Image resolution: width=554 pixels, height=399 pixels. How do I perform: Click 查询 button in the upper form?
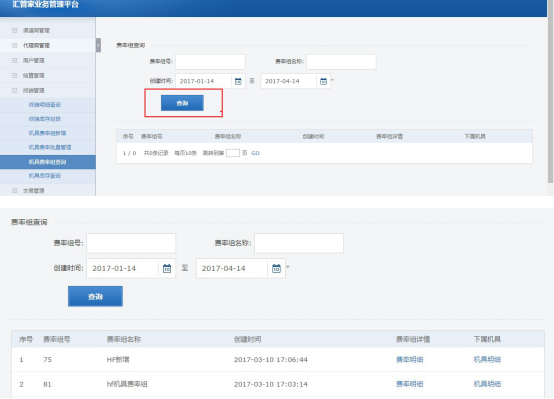coord(182,103)
